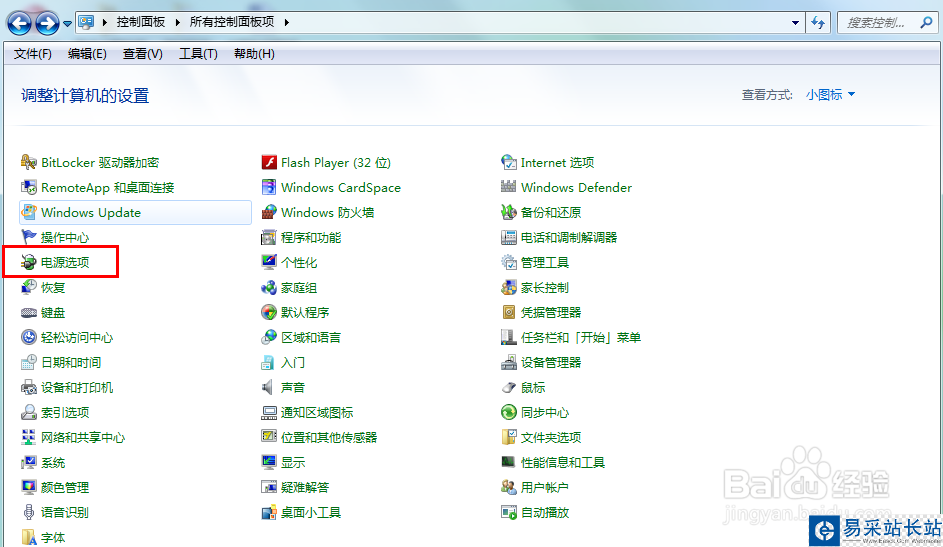Screen dimensions: 943x547
Task: Open the 位置和其他传感器 link
Action: pyautogui.click(x=329, y=438)
